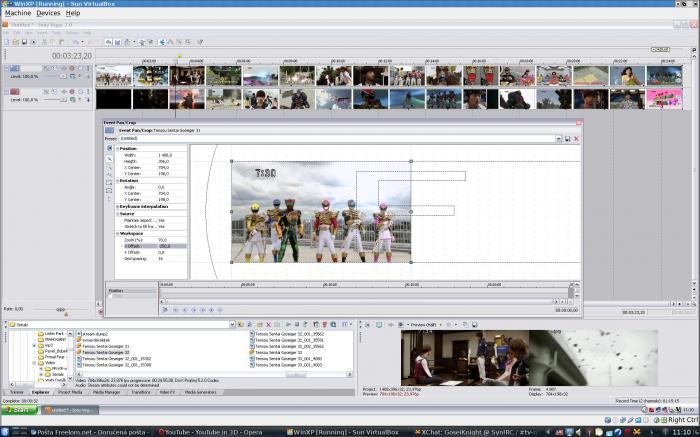This screenshot has height=437, width=700.
Task: Open the VirtualBox Devices menu
Action: pyautogui.click(x=48, y=13)
